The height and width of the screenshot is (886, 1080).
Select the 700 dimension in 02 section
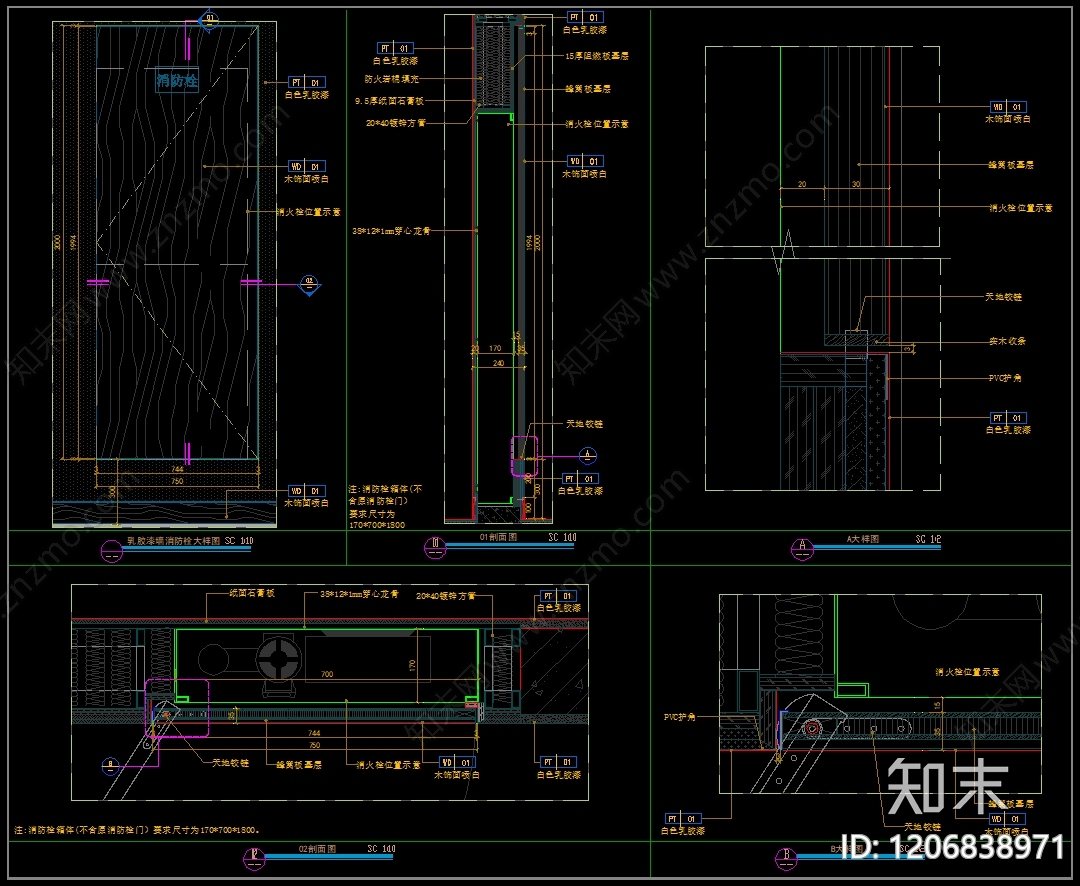point(326,674)
